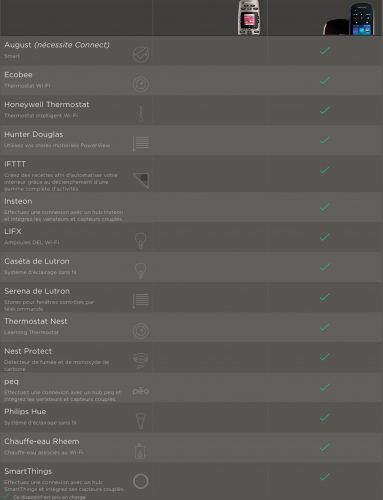Image resolution: width=383 pixels, height=500 pixels.
Task: Click the August smart lock icon
Action: point(141,54)
